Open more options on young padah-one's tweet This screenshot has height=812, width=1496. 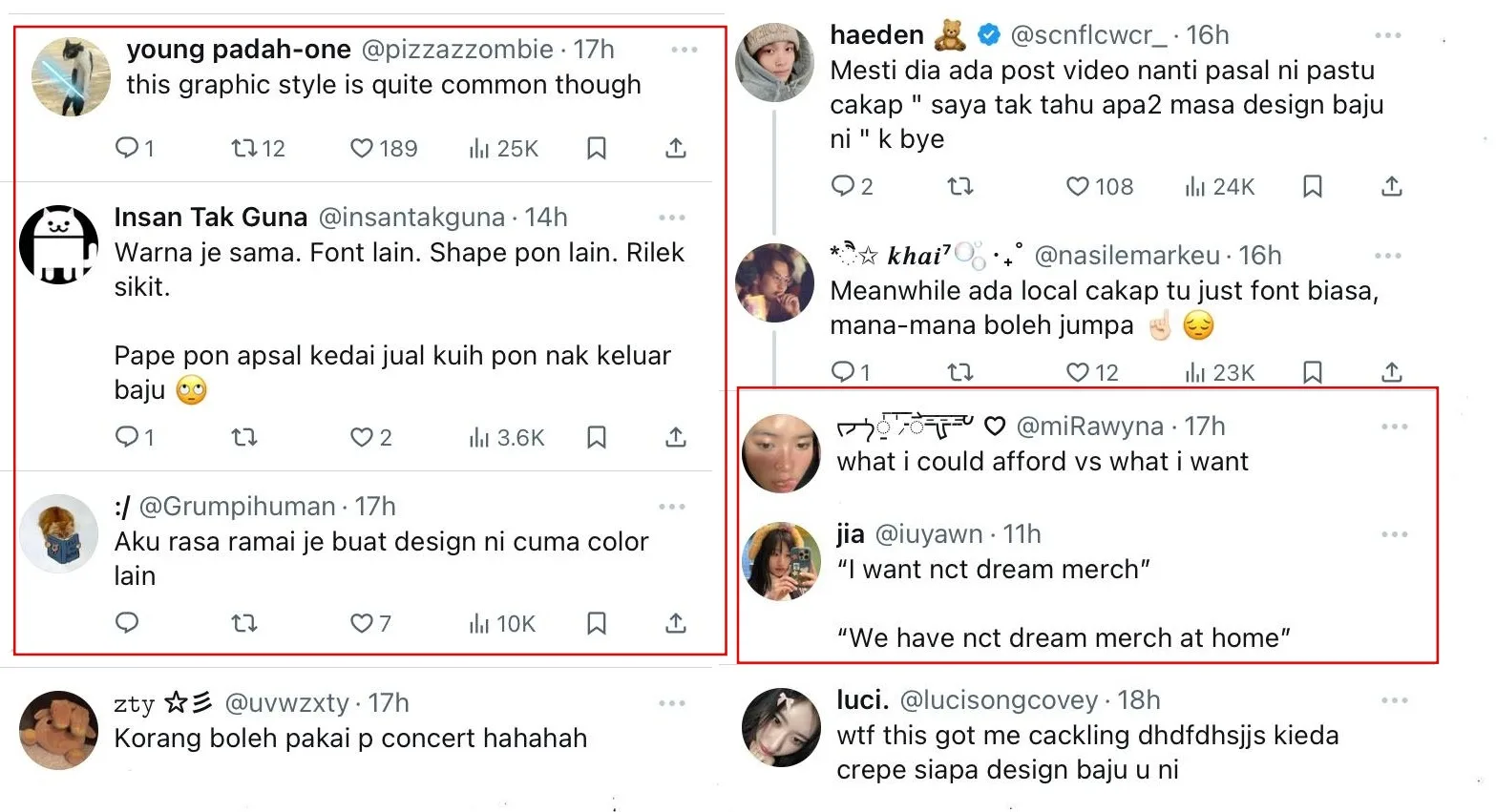tap(685, 50)
